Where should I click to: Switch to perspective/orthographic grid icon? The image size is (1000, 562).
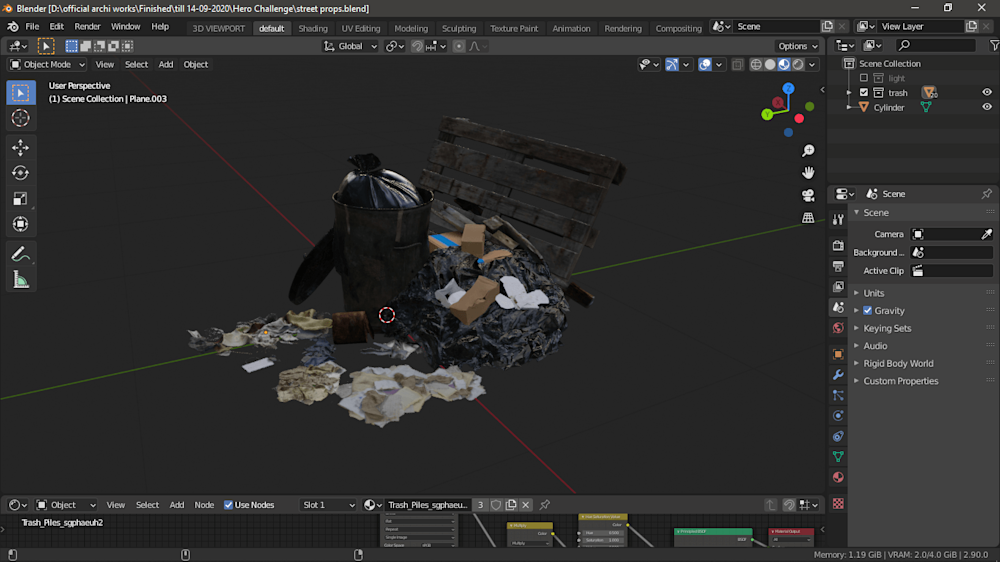pos(808,217)
